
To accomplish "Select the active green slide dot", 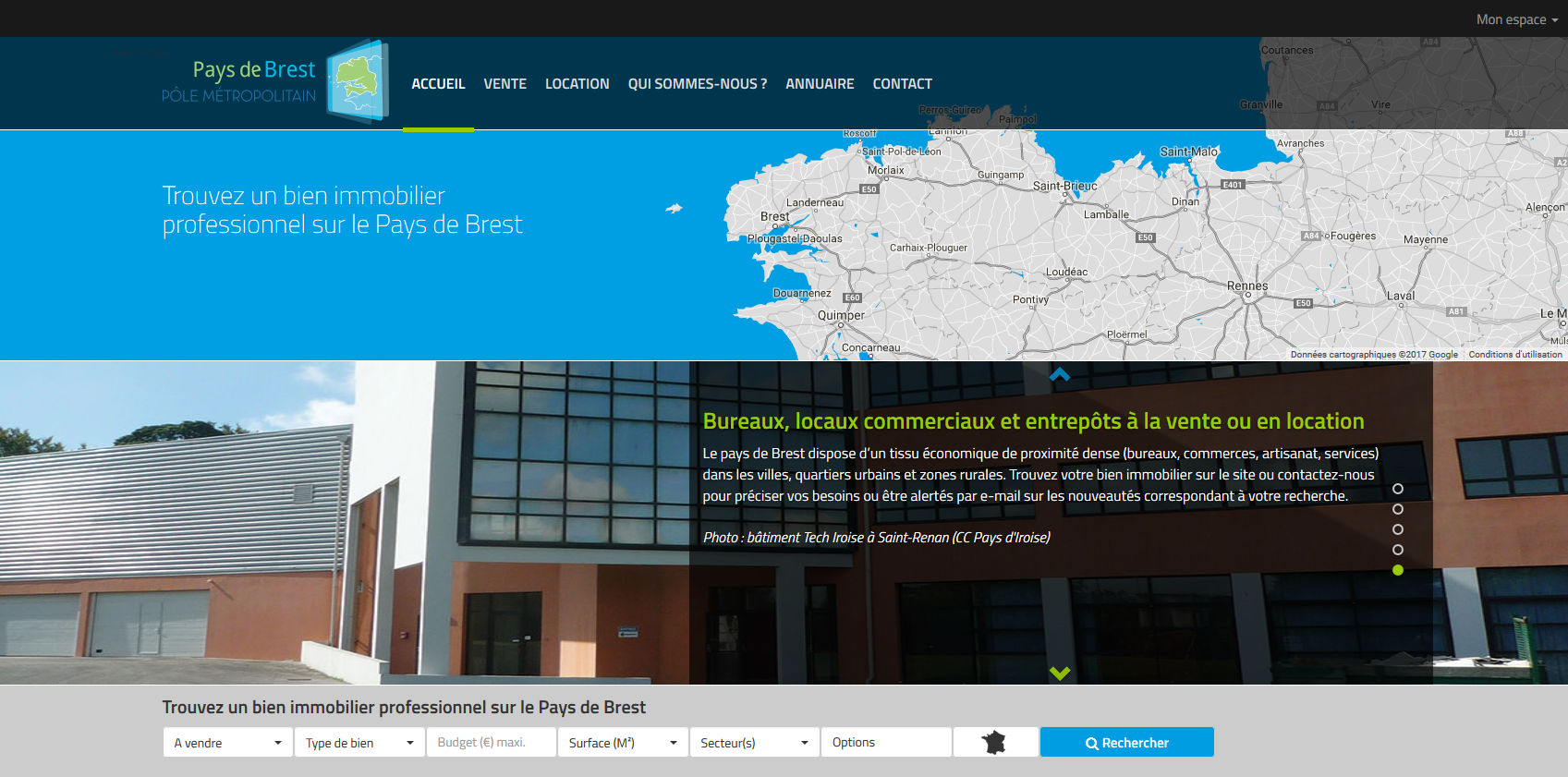I will click(1397, 570).
